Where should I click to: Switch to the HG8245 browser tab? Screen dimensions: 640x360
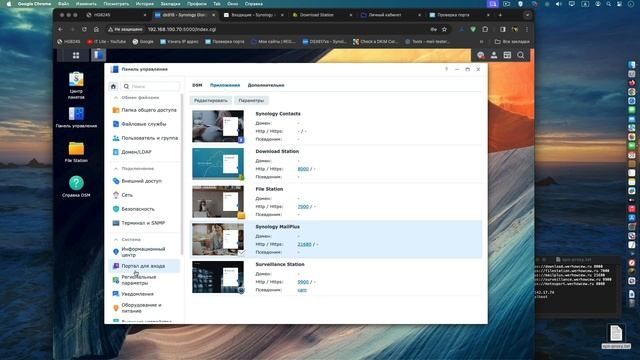116,15
